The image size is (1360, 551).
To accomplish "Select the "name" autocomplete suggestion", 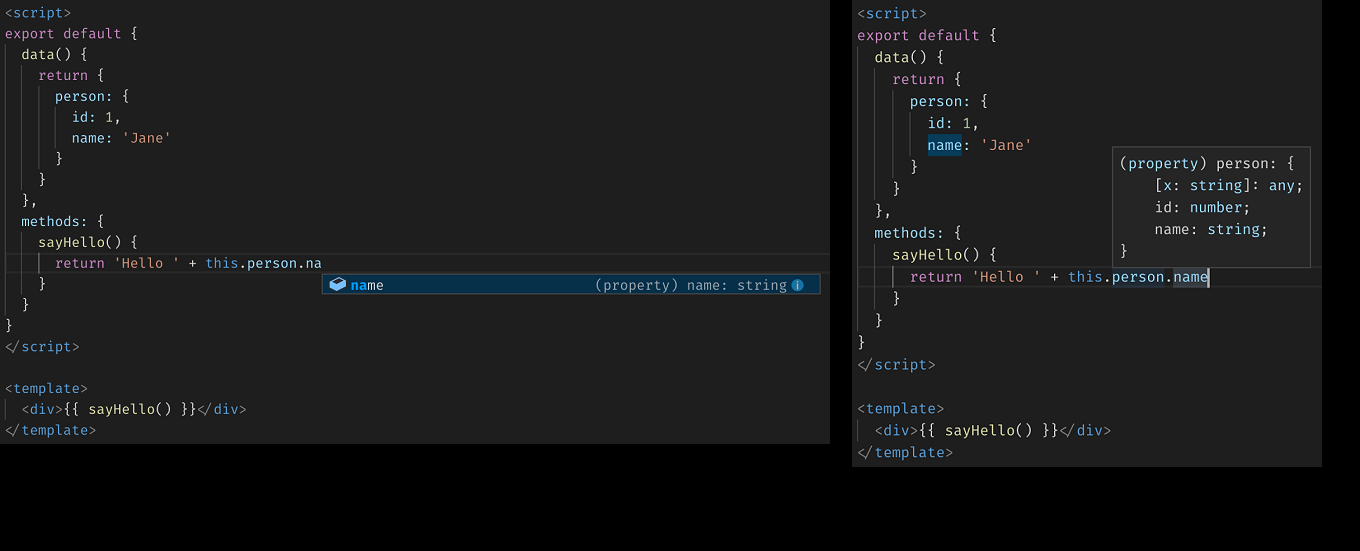I will [367, 285].
